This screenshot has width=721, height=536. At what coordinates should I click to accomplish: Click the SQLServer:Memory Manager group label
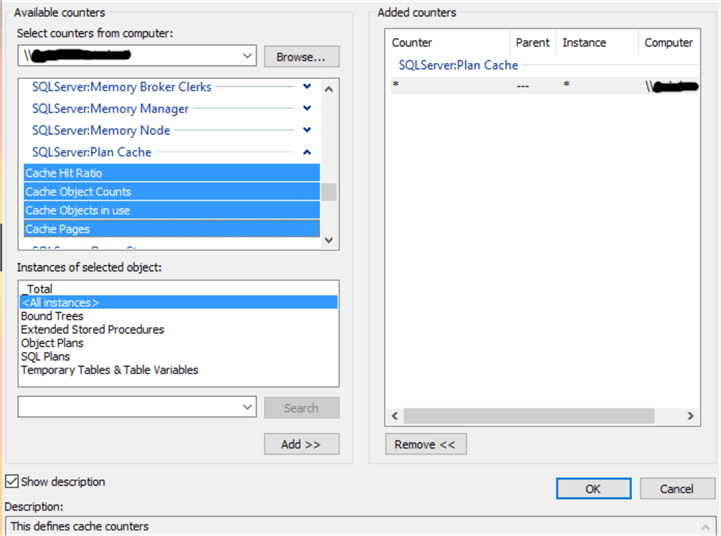pos(110,108)
